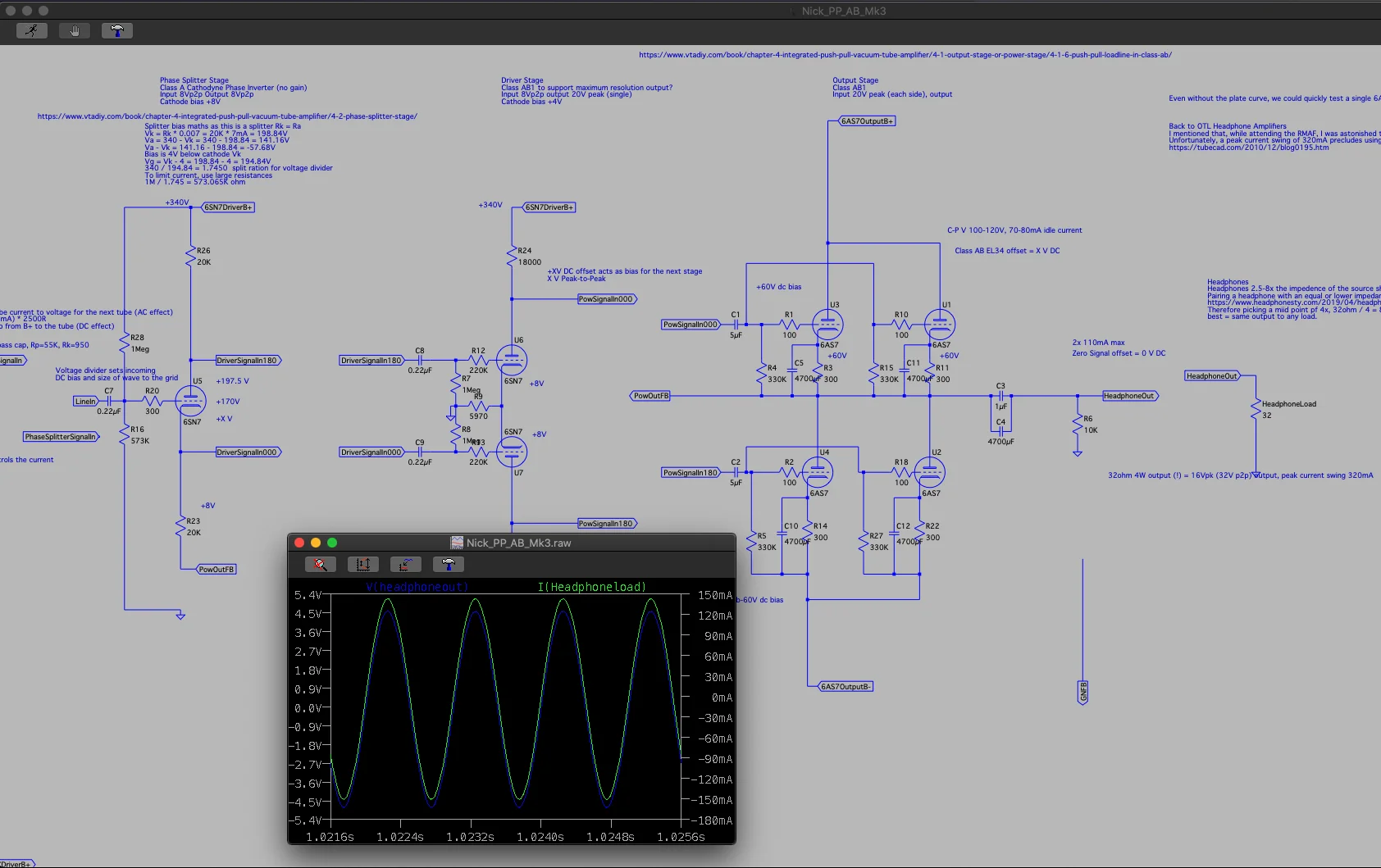
Task: Select the I(Headphoneload) trace label
Action: [591, 587]
